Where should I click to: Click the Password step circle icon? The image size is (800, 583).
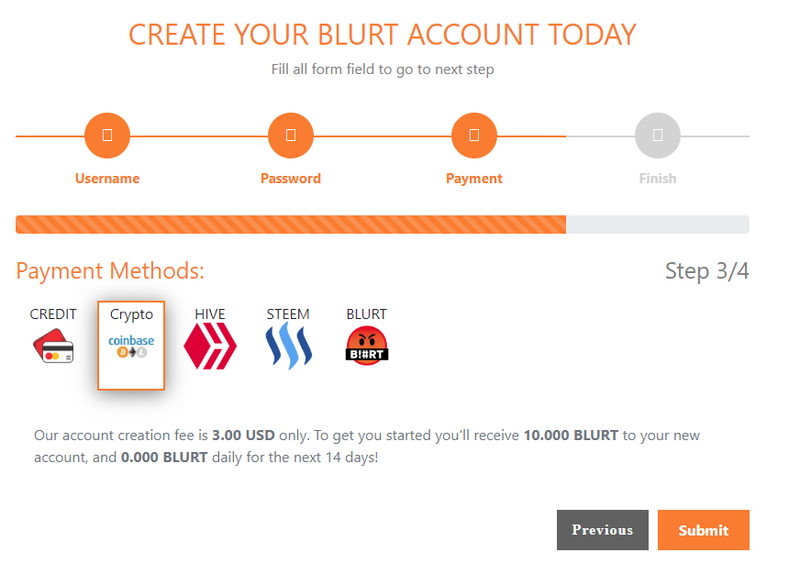click(x=290, y=135)
